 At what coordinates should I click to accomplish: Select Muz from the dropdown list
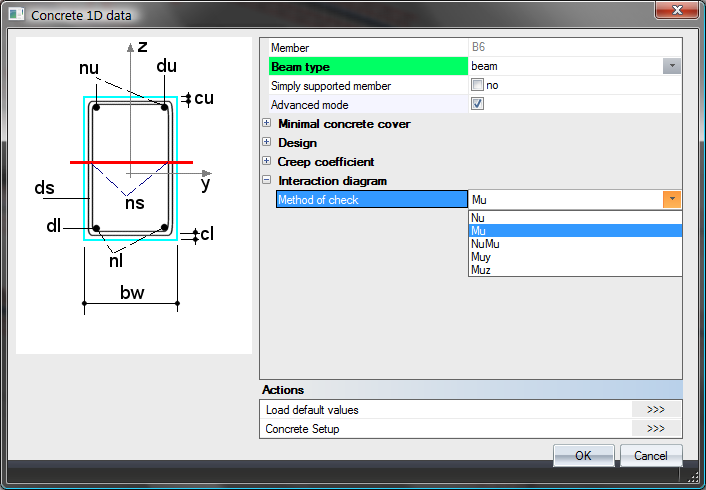[481, 269]
